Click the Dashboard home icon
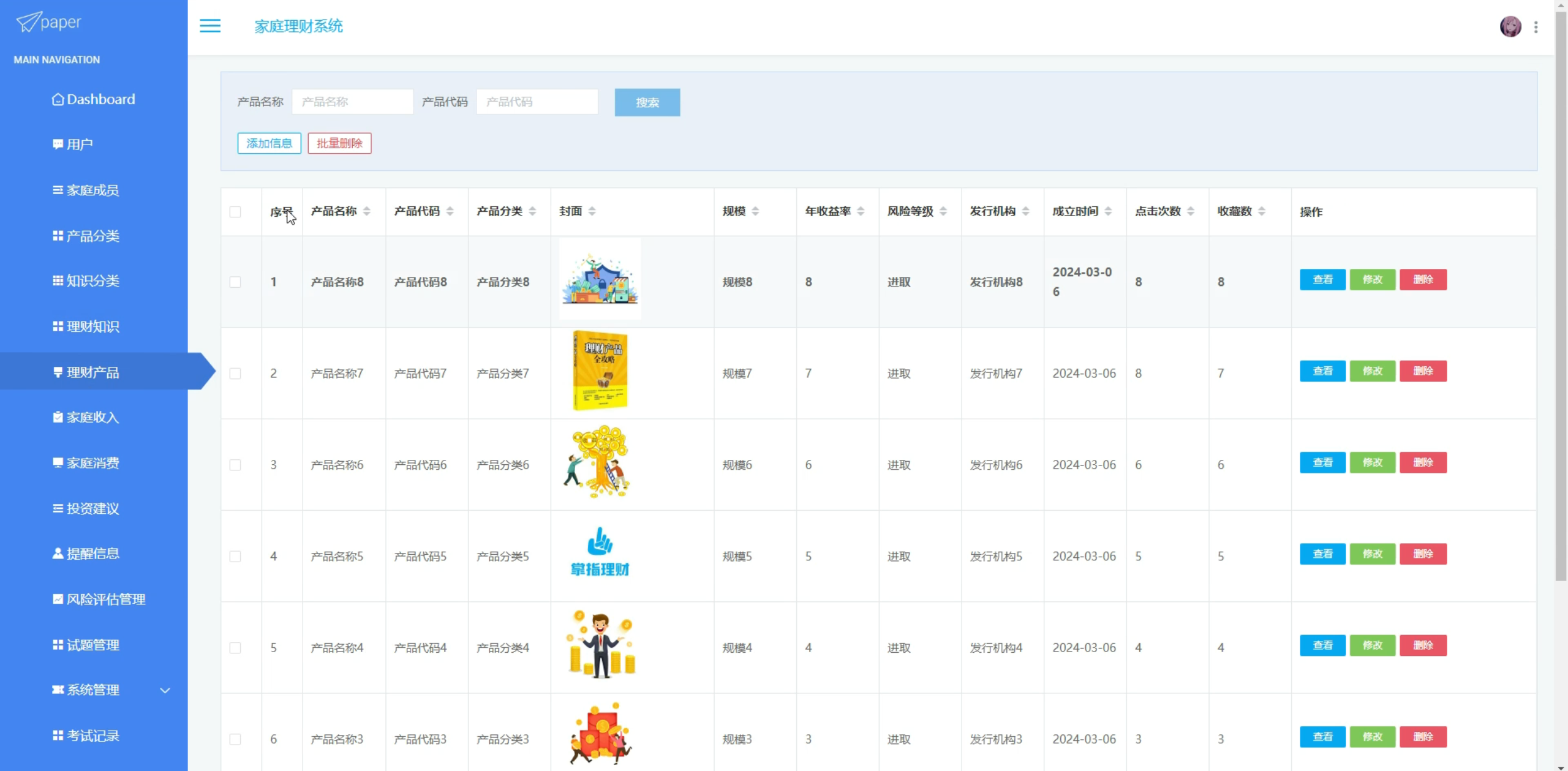This screenshot has width=1568, height=771. 58,99
